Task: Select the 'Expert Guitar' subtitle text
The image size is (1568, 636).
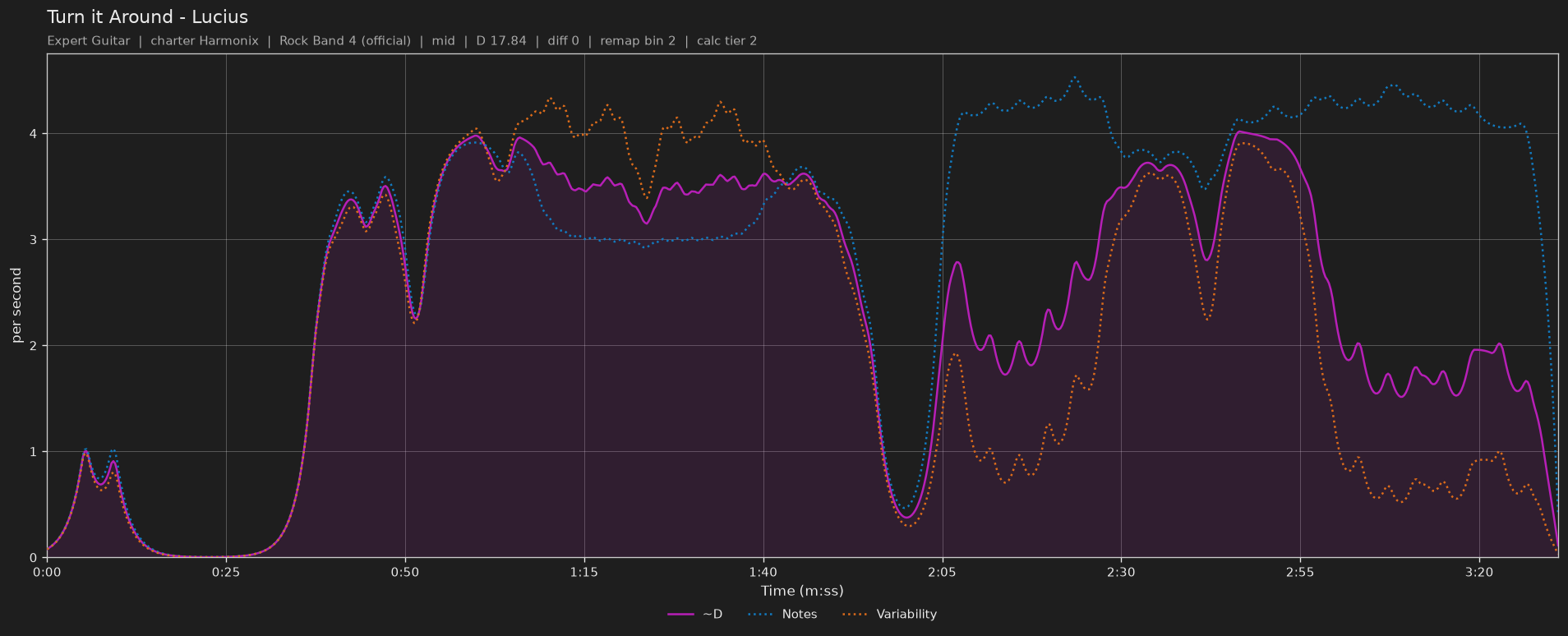Action: [x=89, y=41]
